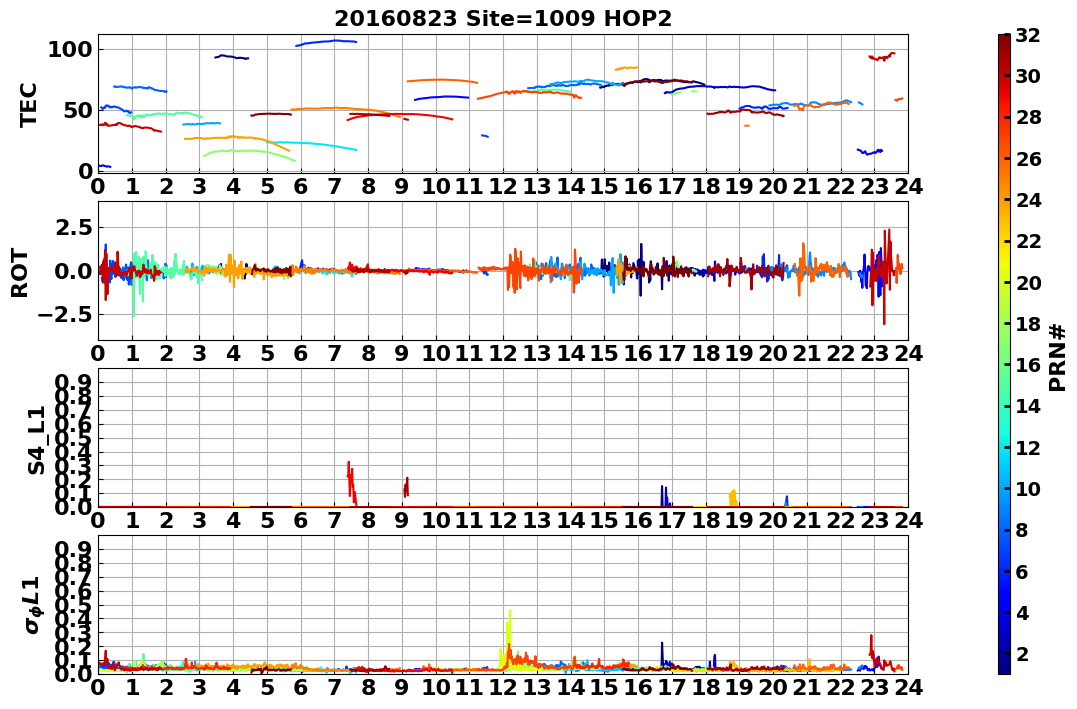Click the 23 hour tick under the σφL1 panel
The height and width of the screenshot is (709, 1077).
click(x=874, y=687)
